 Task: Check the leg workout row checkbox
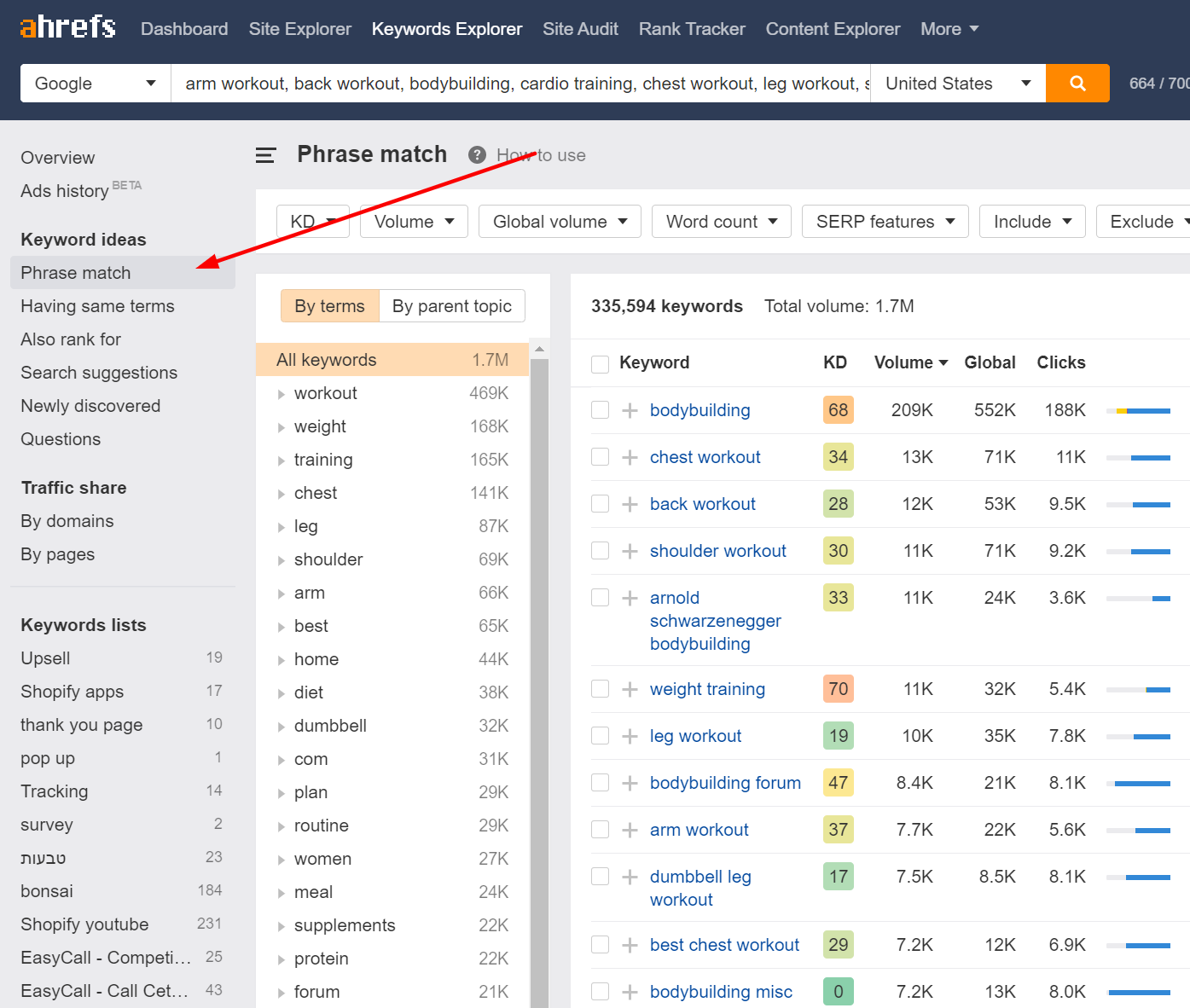coord(601,736)
